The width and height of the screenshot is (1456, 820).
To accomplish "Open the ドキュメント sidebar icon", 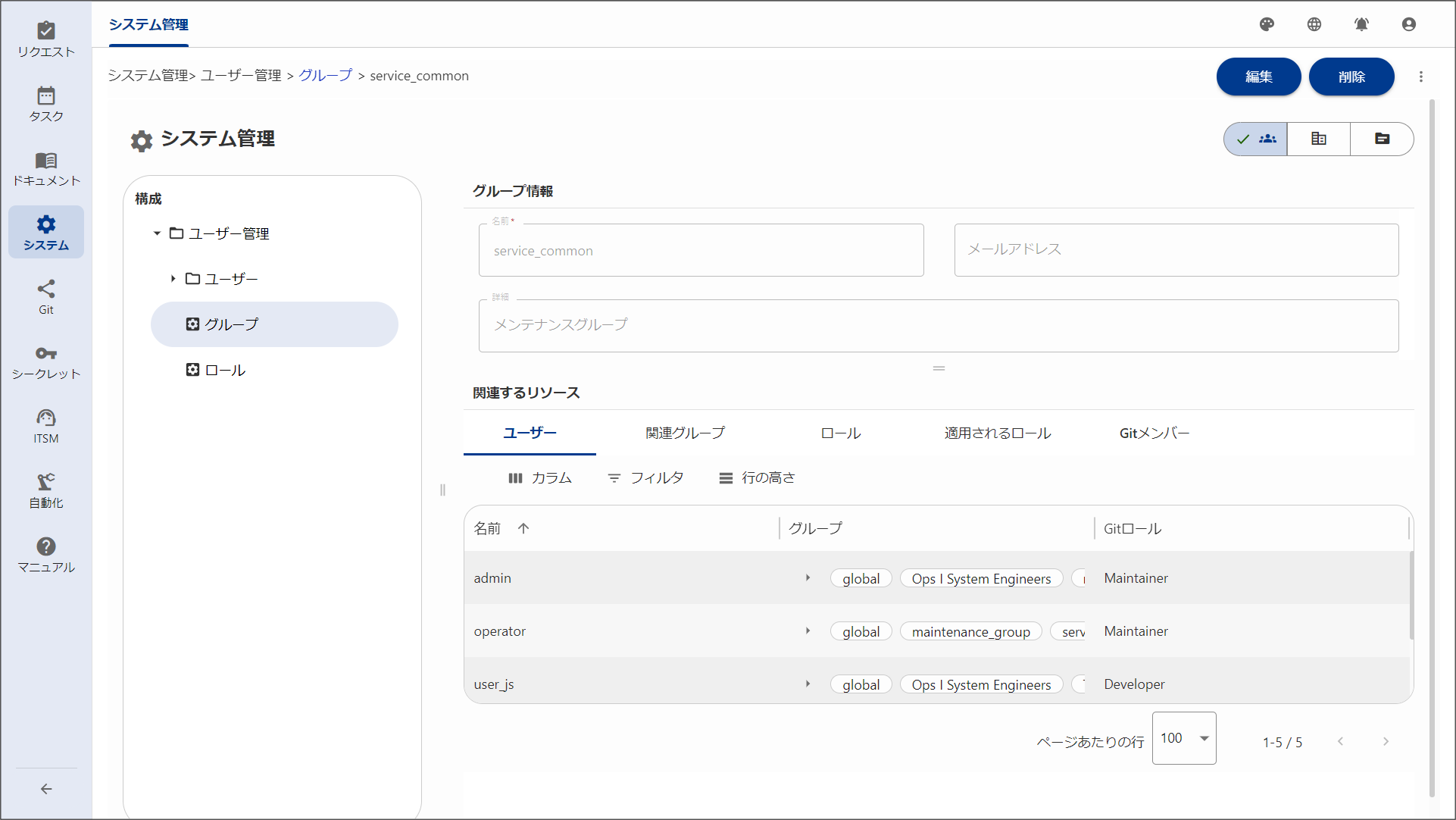I will point(46,168).
